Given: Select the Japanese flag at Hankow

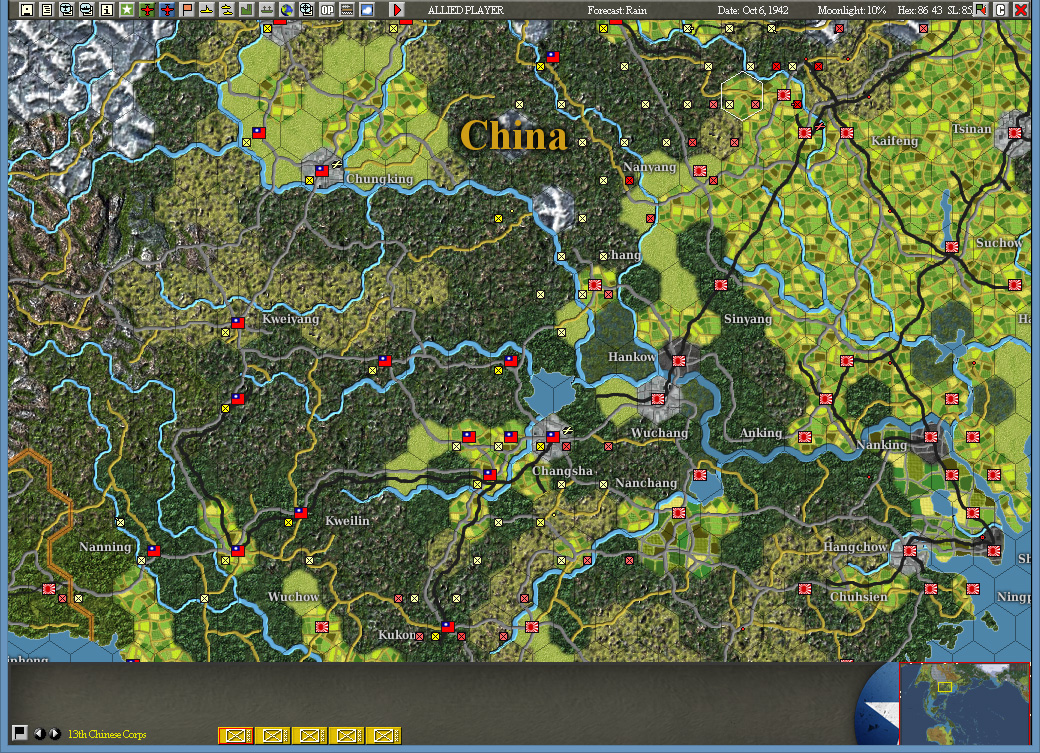Looking at the screenshot, I should point(679,361).
